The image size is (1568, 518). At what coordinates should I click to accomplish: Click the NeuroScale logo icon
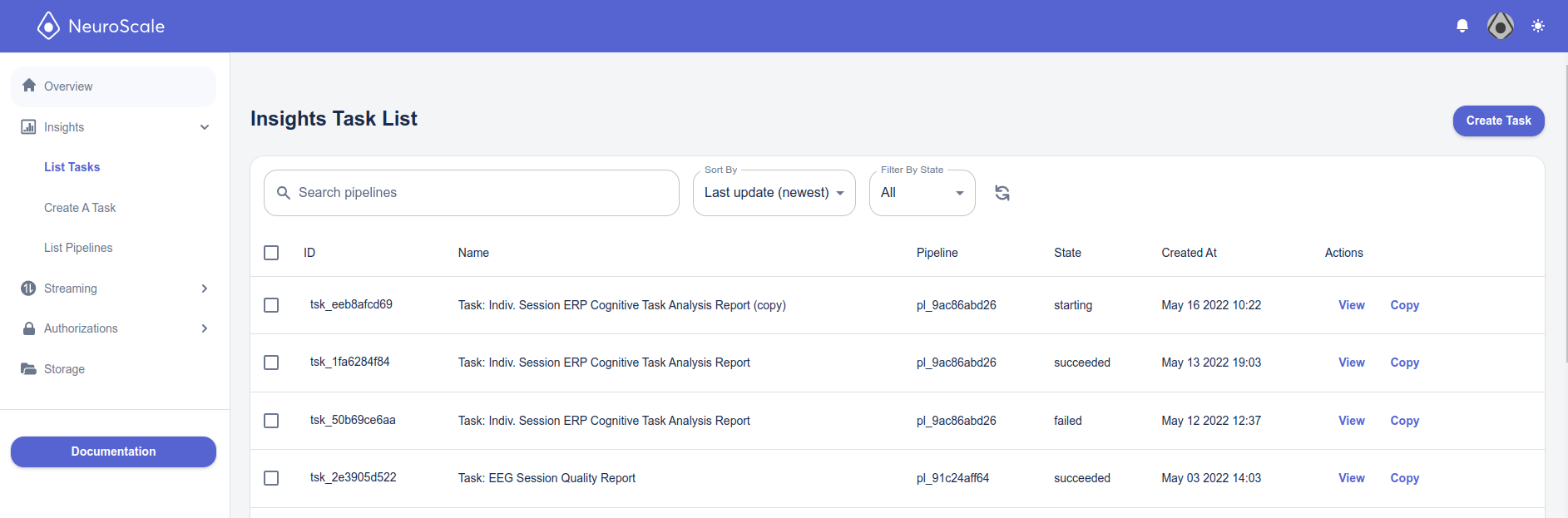pyautogui.click(x=49, y=26)
